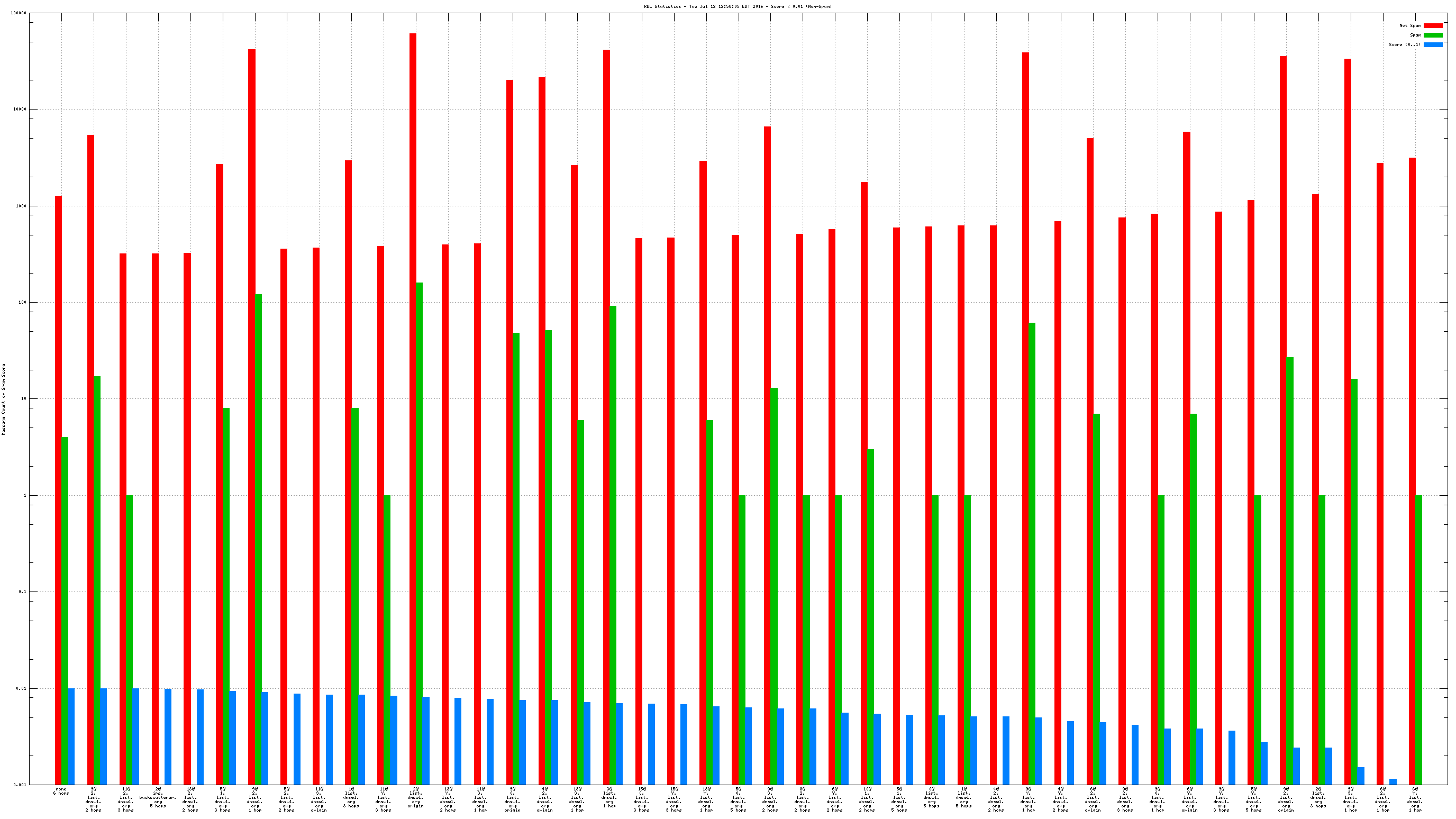
Task: Click the 100000 y-axis tick label
Action: click(19, 13)
